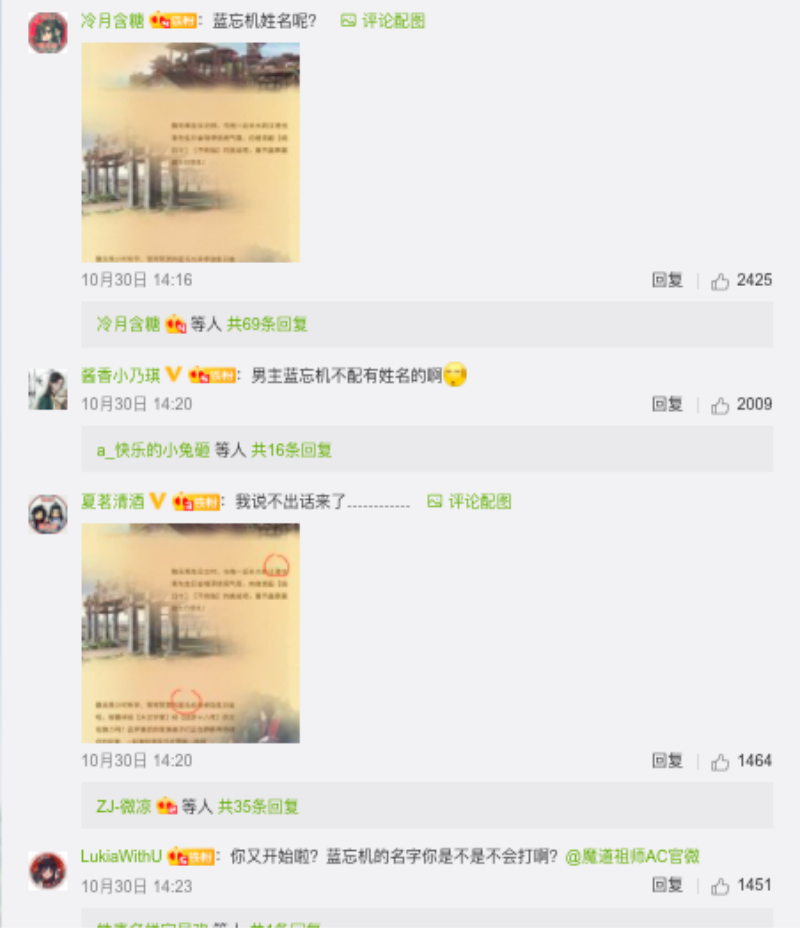This screenshot has height=928, width=800.
Task: Expand the 共16条回复 replies
Action: tap(292, 450)
